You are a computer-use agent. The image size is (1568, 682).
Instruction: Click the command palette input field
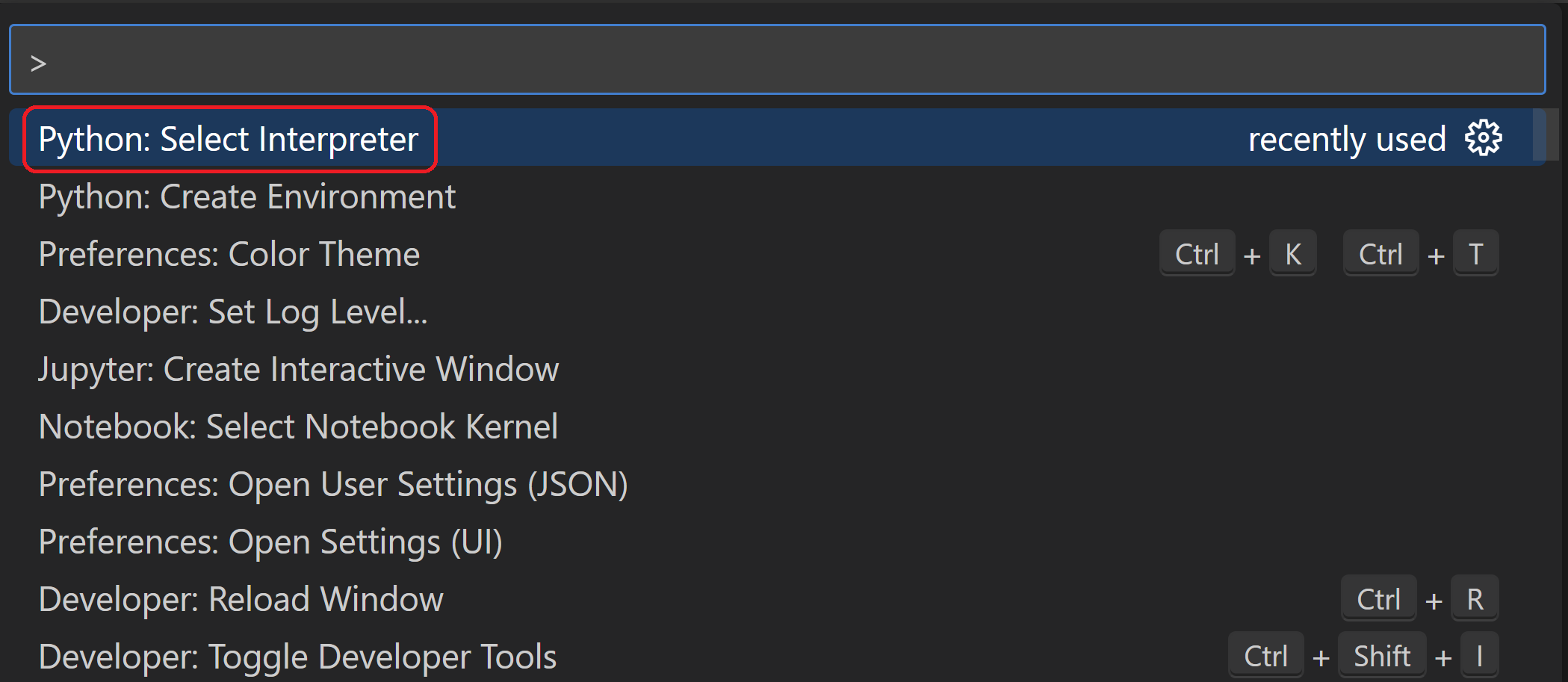click(777, 61)
